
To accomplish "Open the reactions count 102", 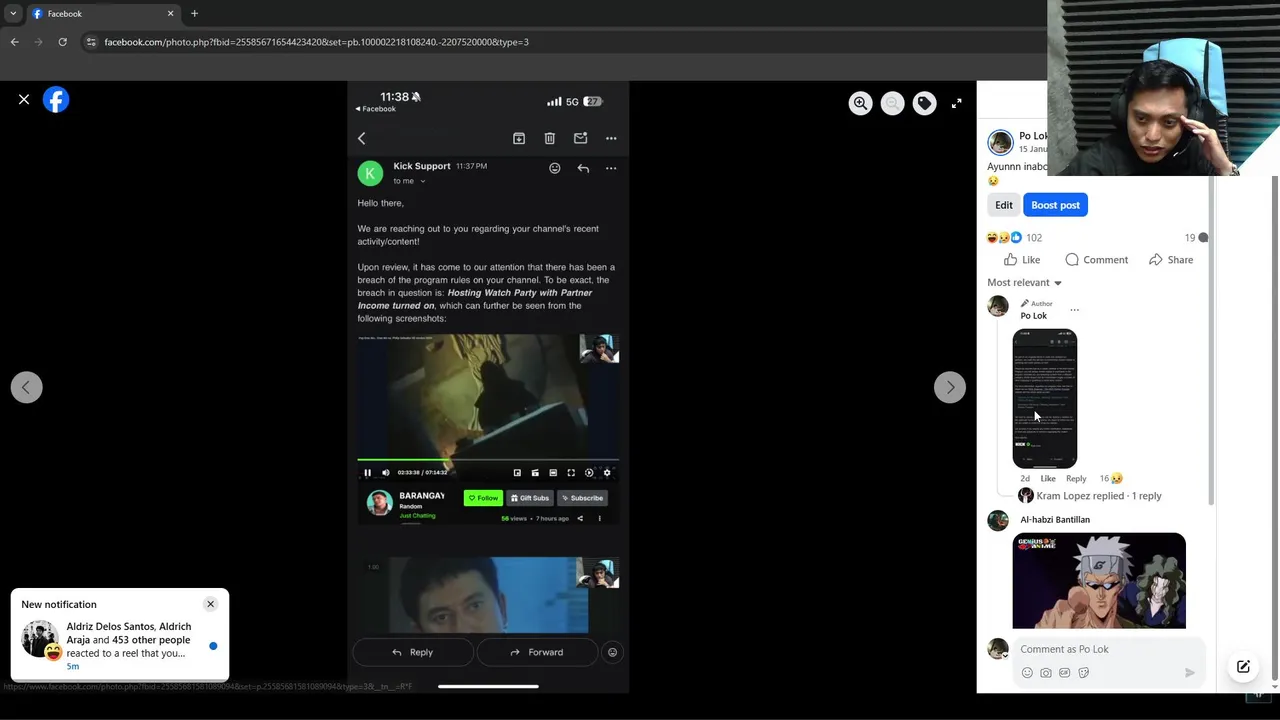I will coord(1034,238).
